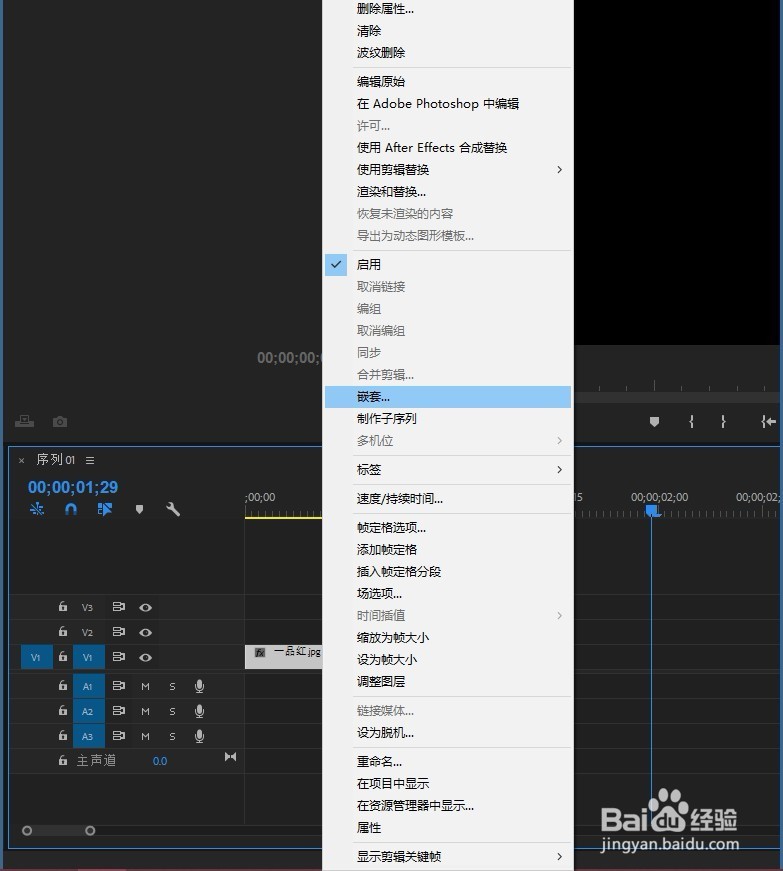
Task: Toggle V2 sync lock
Action: point(119,632)
